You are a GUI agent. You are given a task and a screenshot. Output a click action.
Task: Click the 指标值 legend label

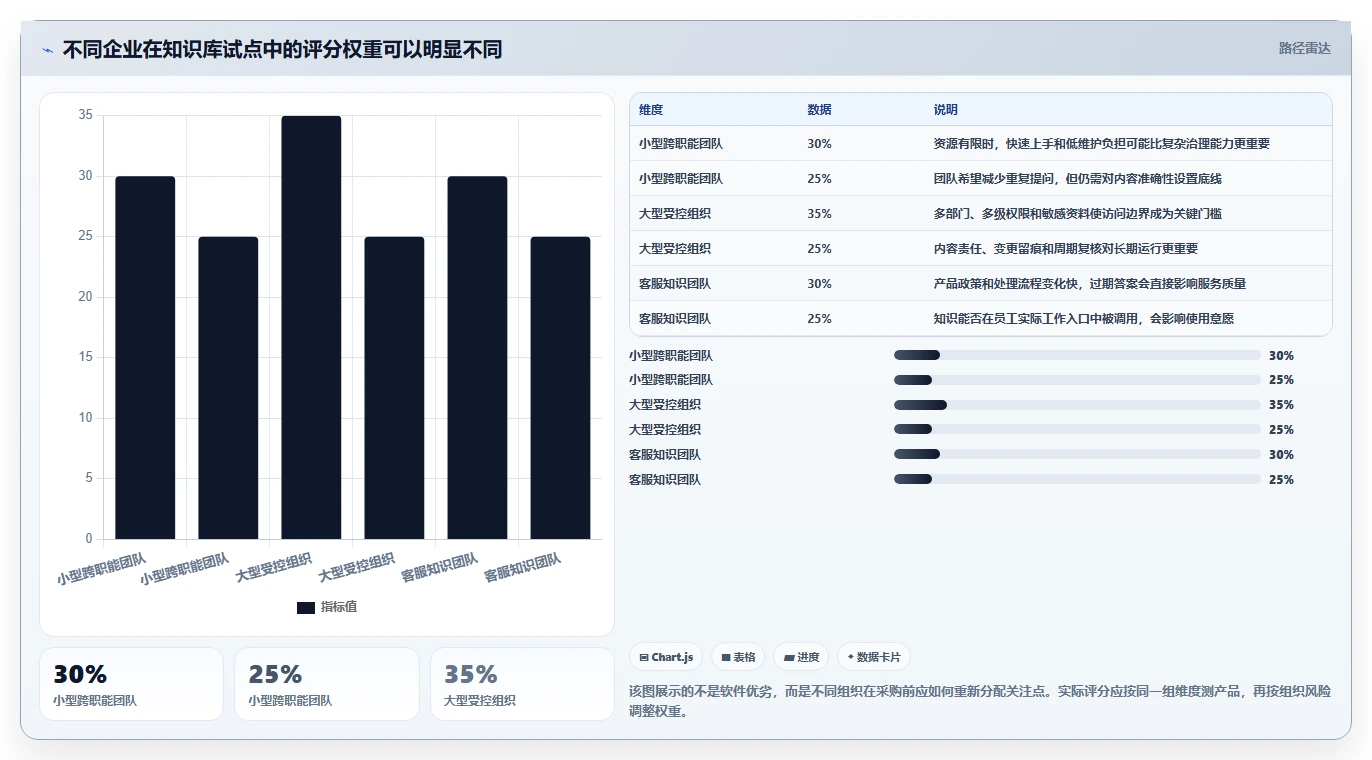339,608
